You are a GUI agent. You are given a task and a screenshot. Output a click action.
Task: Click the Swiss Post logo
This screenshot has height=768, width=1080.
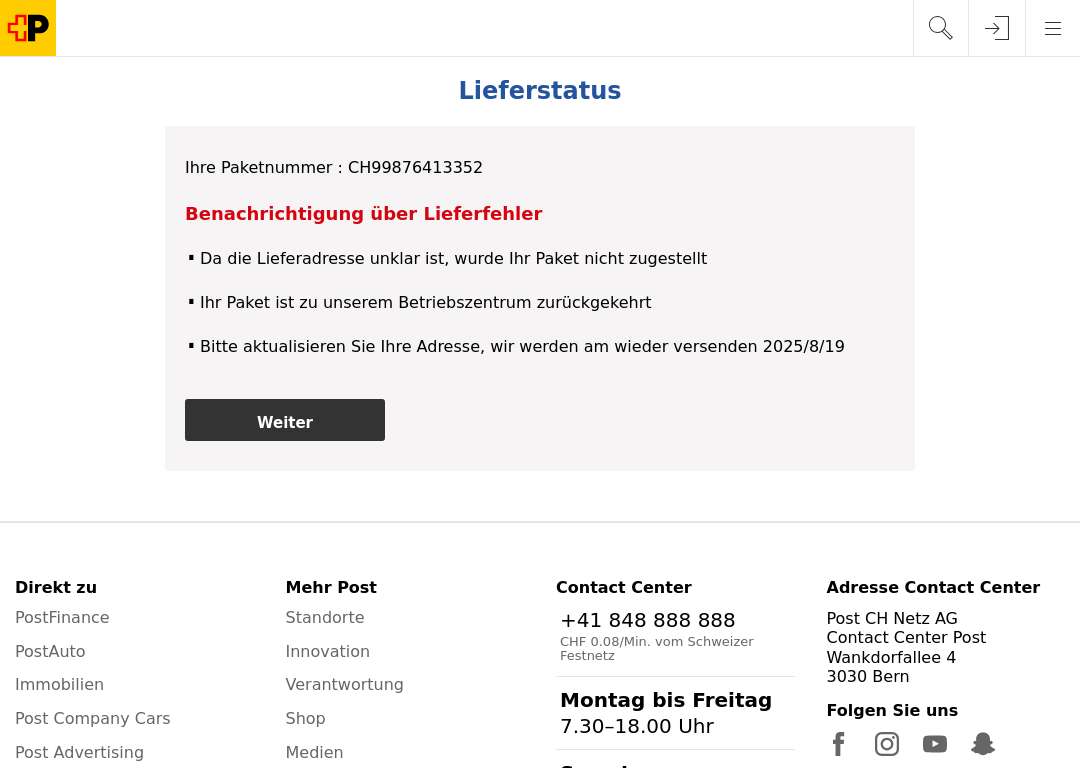[x=28, y=28]
